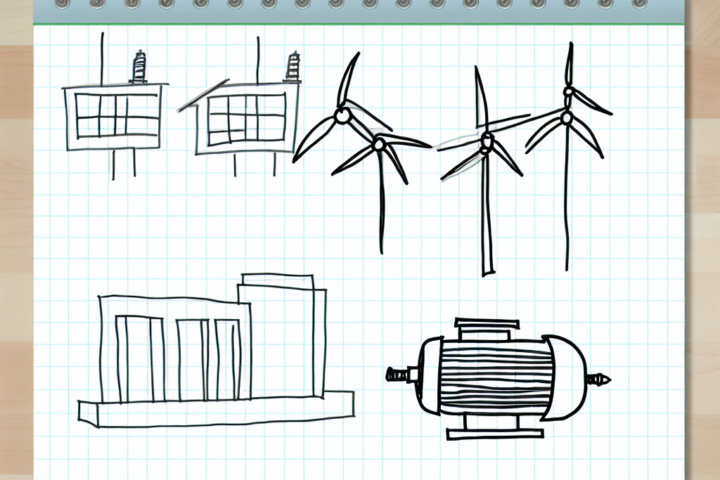Click the terminal box on top of motor

point(487,329)
